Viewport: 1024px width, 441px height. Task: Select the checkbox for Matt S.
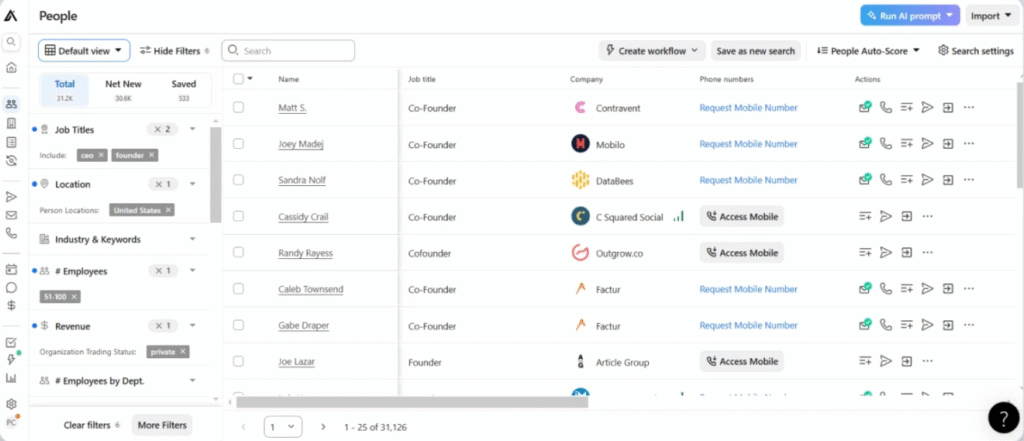(x=238, y=108)
